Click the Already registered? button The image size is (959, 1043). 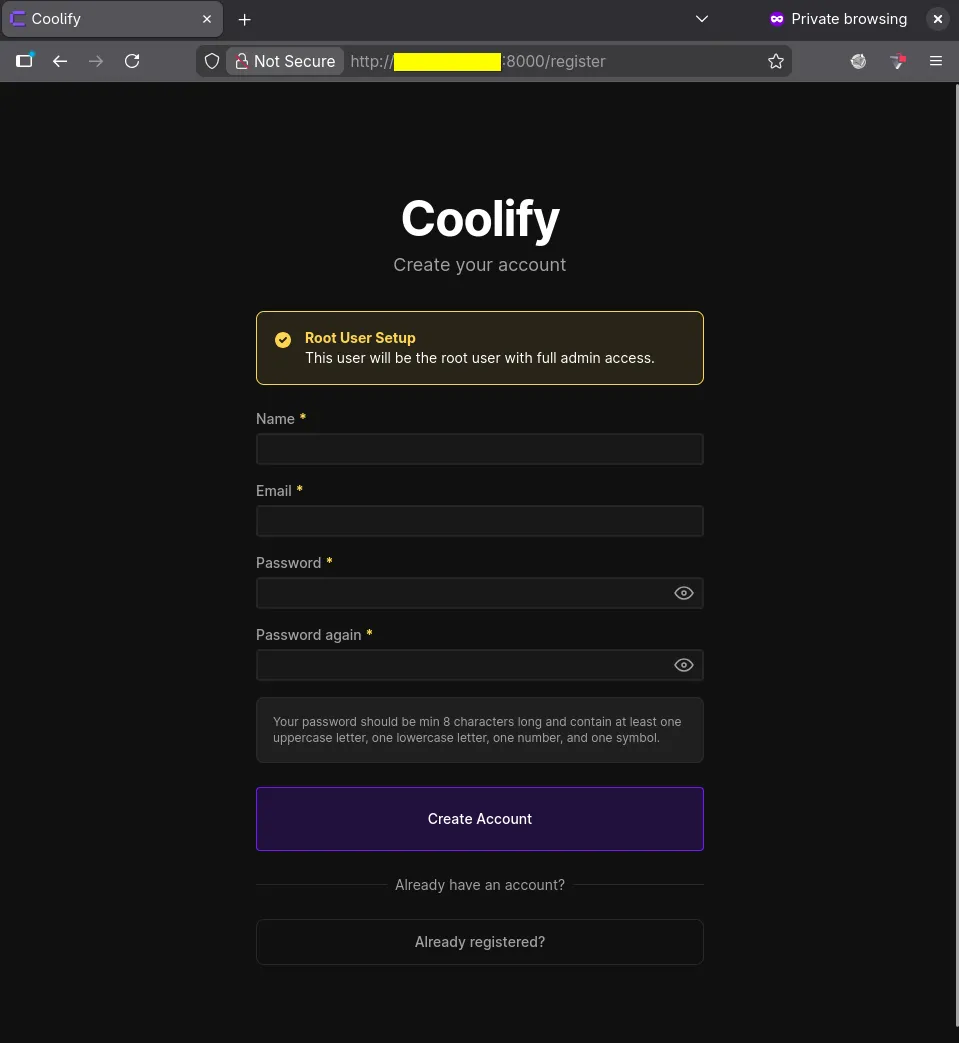click(x=479, y=941)
